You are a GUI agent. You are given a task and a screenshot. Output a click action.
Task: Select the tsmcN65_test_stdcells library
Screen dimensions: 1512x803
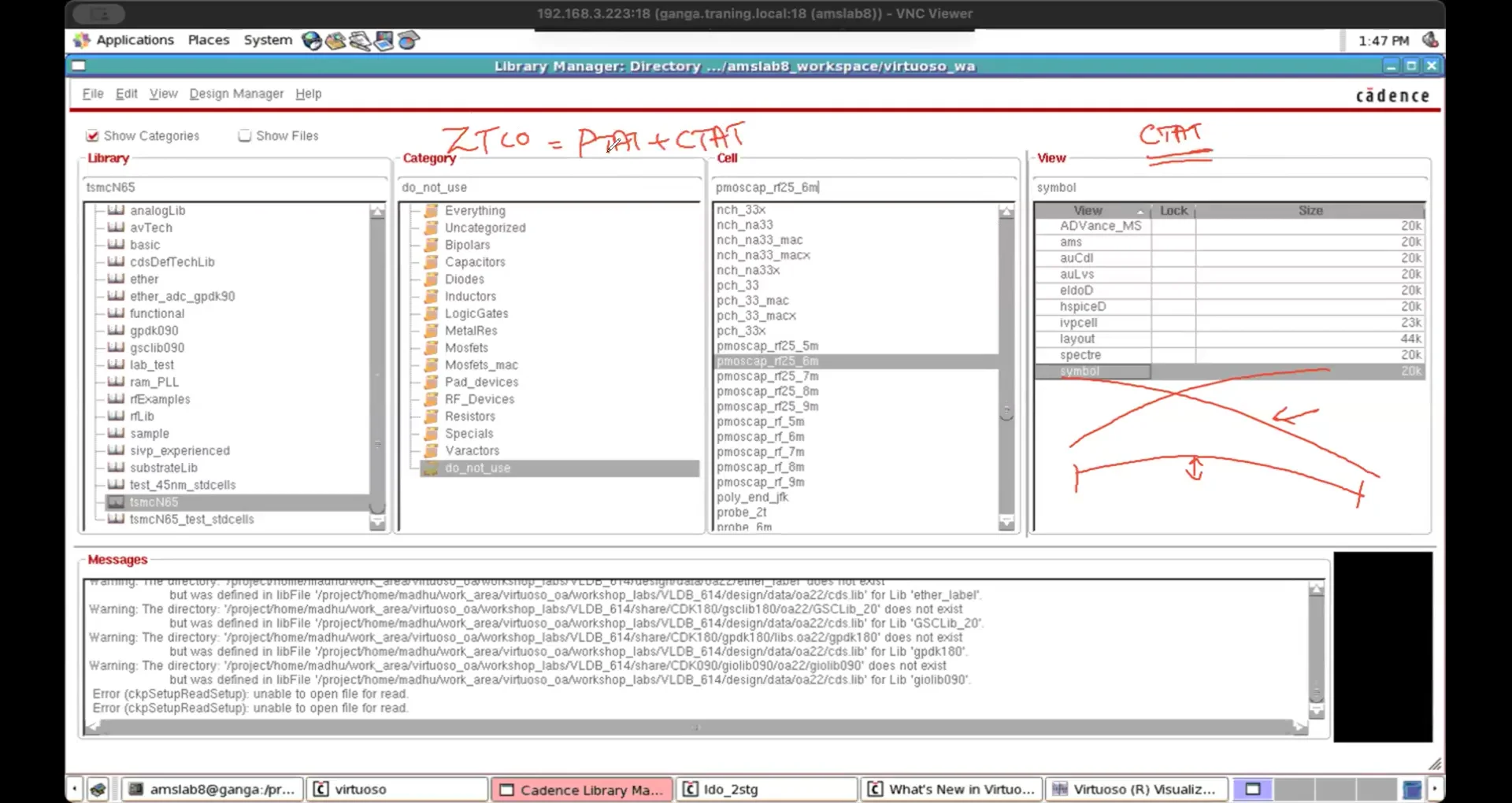coord(191,520)
